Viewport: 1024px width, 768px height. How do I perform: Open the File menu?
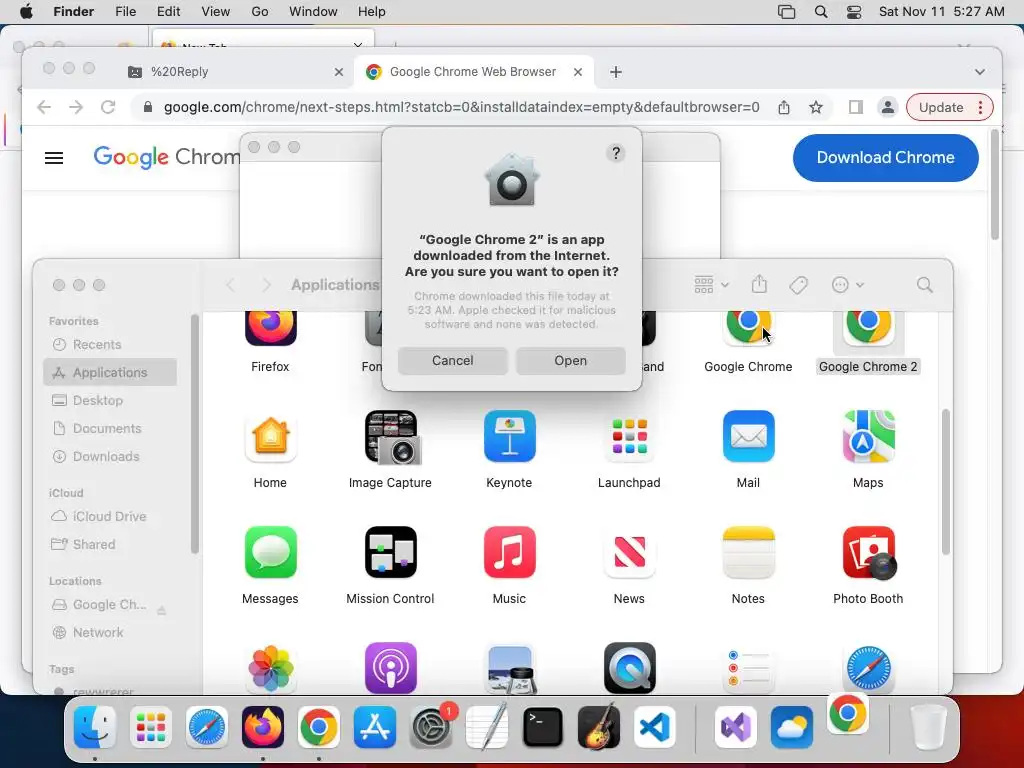pyautogui.click(x=125, y=12)
